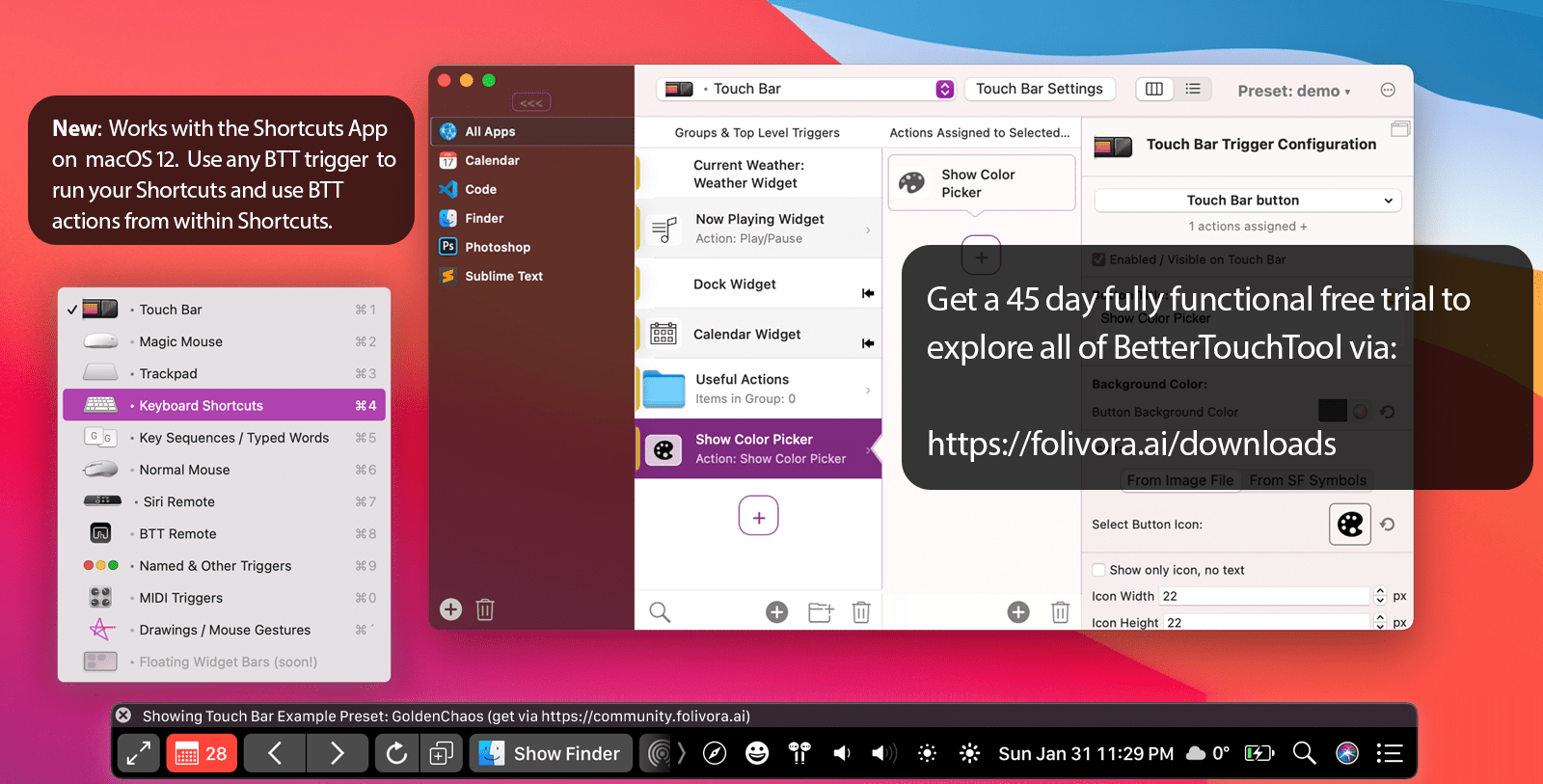
Task: Select the Sublime Text app in sidebar
Action: click(x=531, y=276)
